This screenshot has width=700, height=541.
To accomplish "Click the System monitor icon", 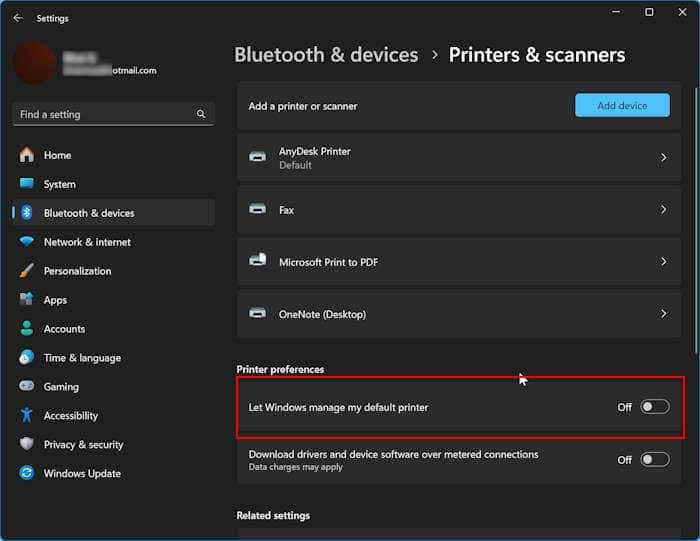I will (x=27, y=183).
